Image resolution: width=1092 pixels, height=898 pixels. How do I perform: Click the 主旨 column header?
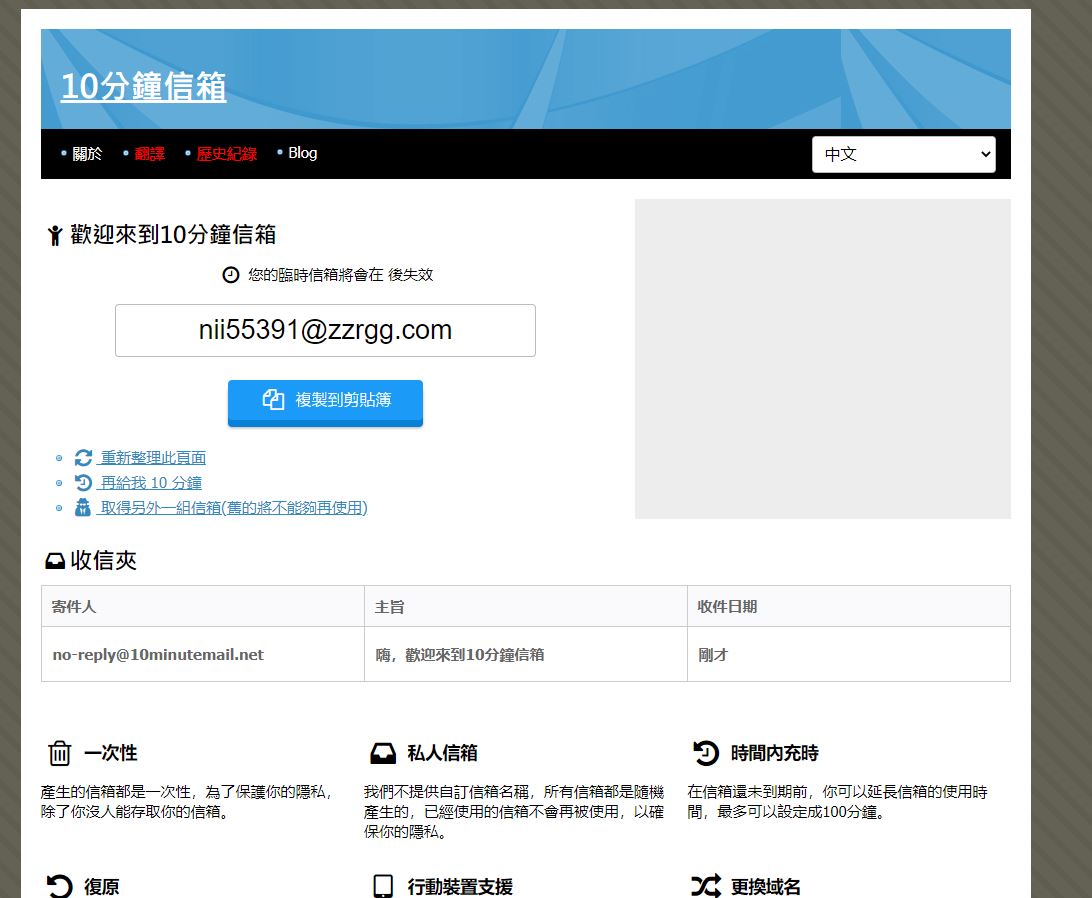coord(526,606)
